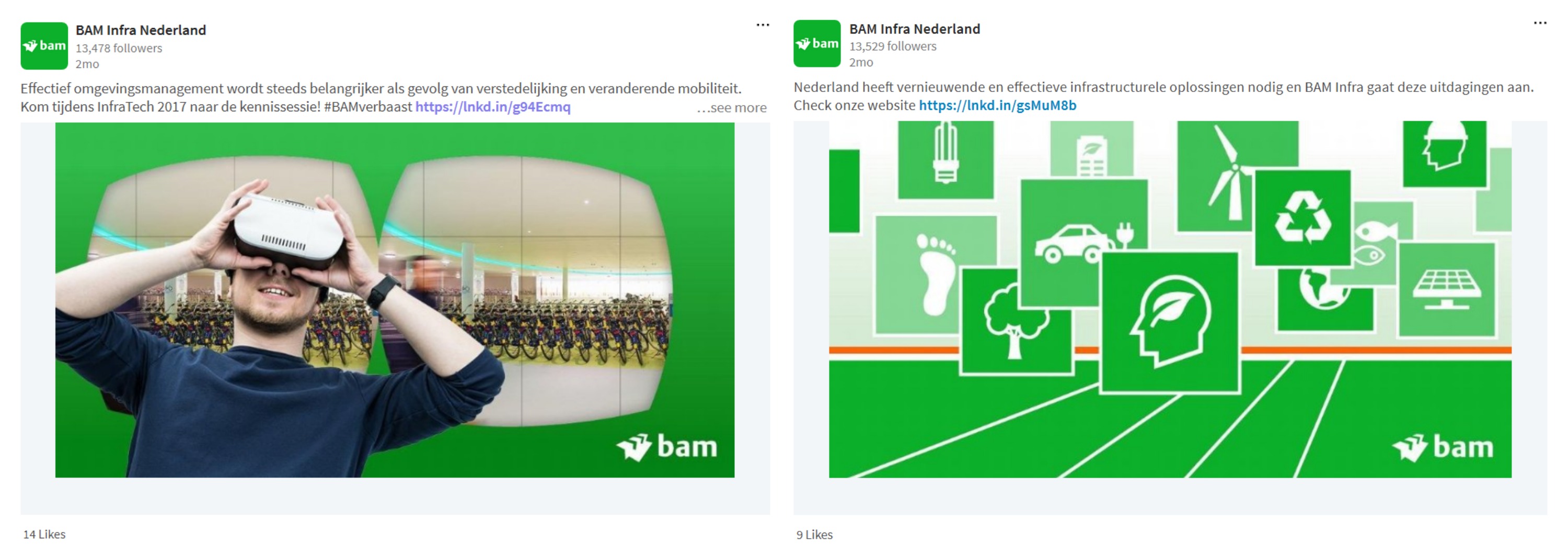
Task: Click the recycling symbol icon in image
Action: 1303,217
